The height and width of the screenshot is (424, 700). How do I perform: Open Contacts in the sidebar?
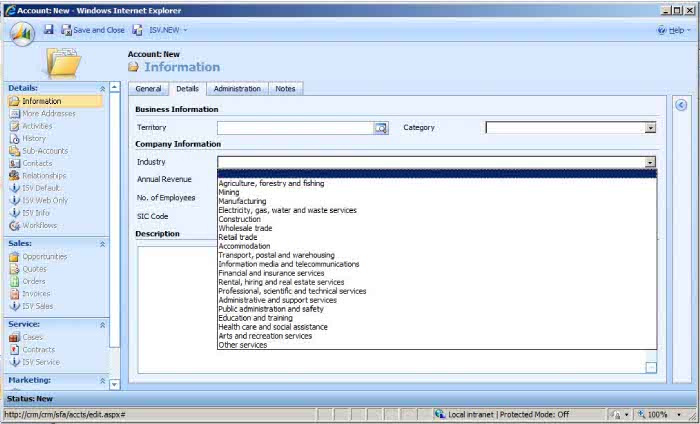(37, 163)
